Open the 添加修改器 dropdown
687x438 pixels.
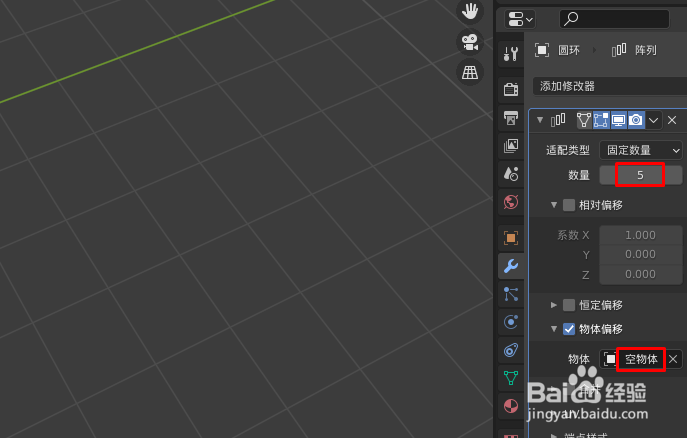click(x=610, y=86)
